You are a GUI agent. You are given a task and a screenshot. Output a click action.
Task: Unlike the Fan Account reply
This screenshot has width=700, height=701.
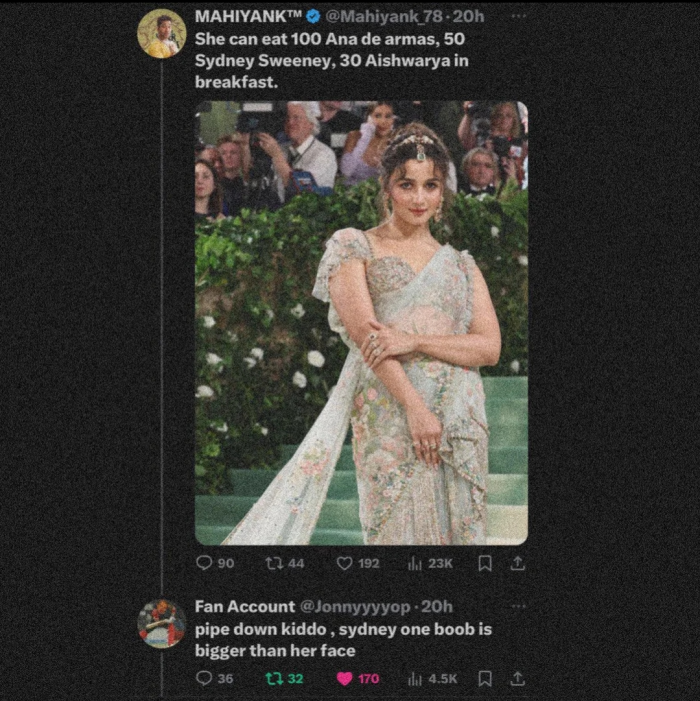click(345, 678)
